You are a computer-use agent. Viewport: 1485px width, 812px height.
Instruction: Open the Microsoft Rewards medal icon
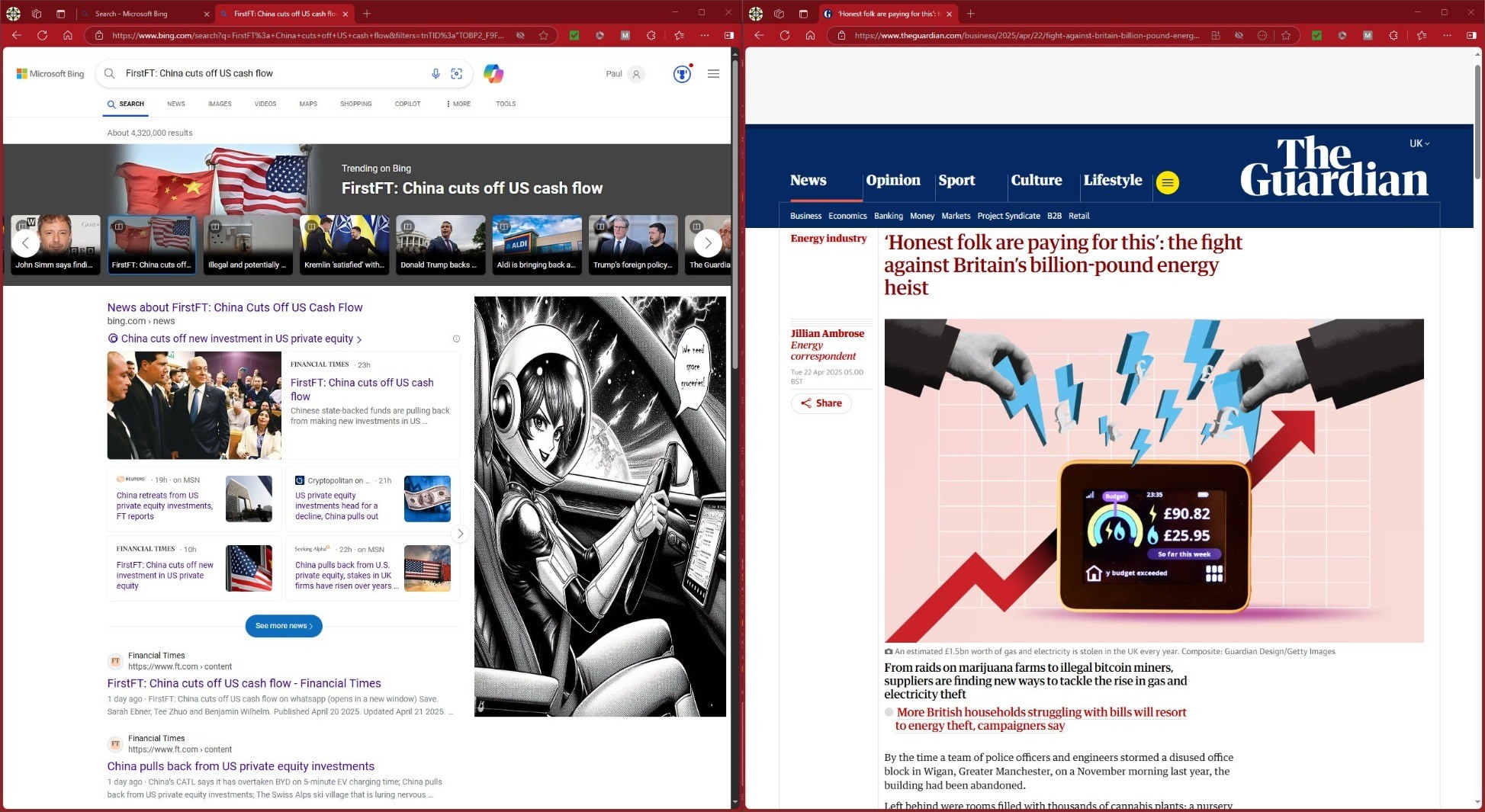[x=682, y=73]
